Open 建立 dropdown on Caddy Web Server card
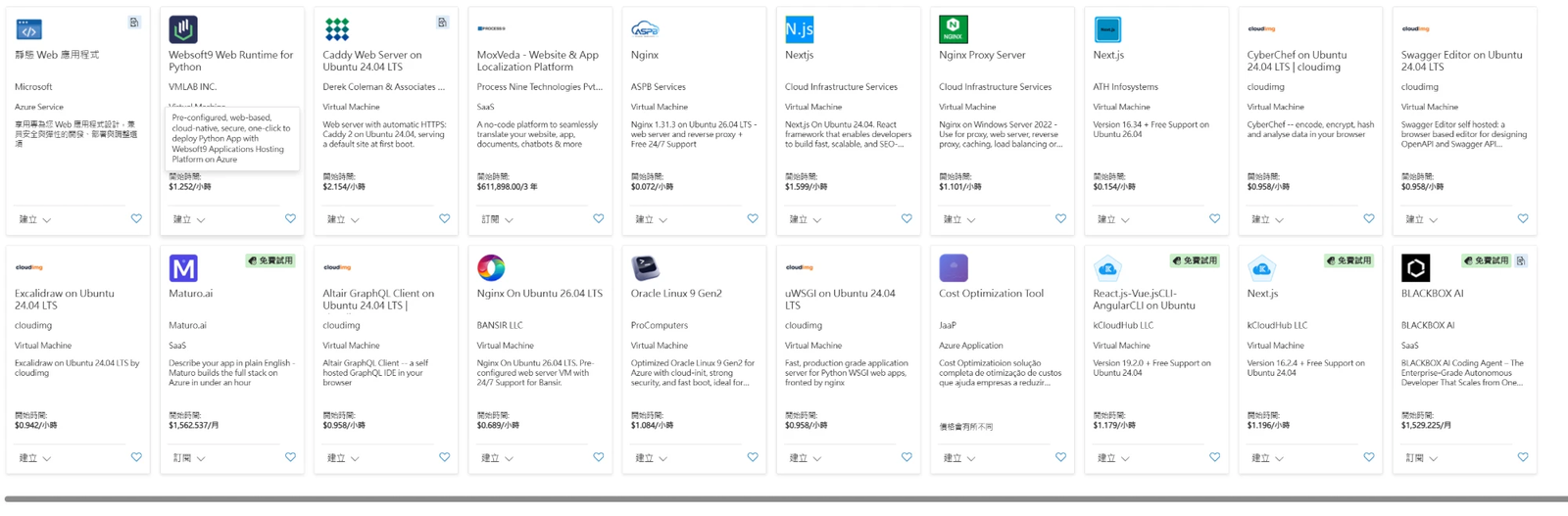This screenshot has height=516, width=1568. coord(343,219)
